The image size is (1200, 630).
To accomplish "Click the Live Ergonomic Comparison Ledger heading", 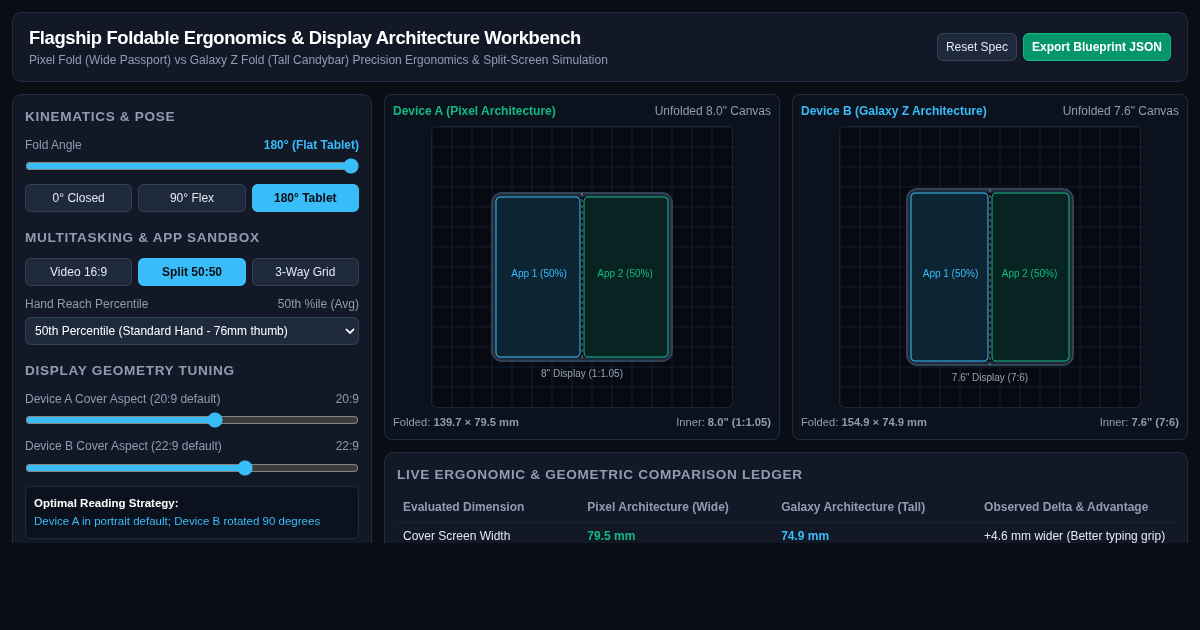I will click(x=600, y=474).
